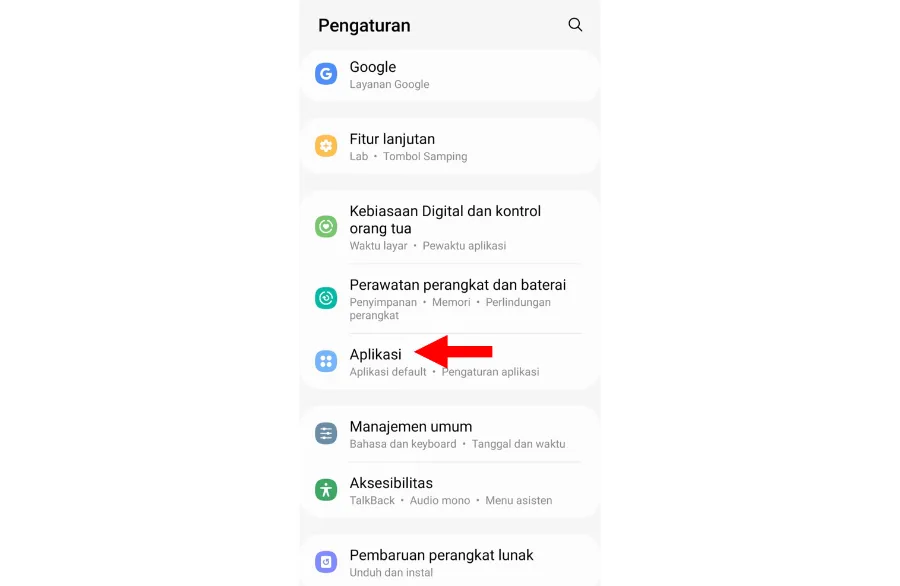Tap the purple Pembaruan perangkat lunak icon
Screen dimensions: 900x586
(326, 562)
